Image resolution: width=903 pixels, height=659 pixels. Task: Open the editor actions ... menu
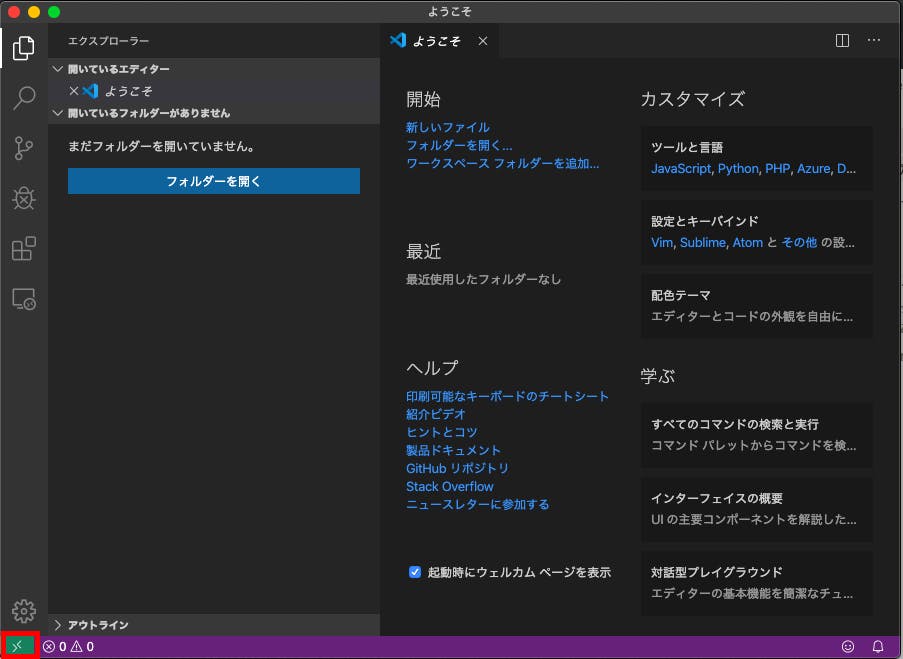(x=874, y=40)
